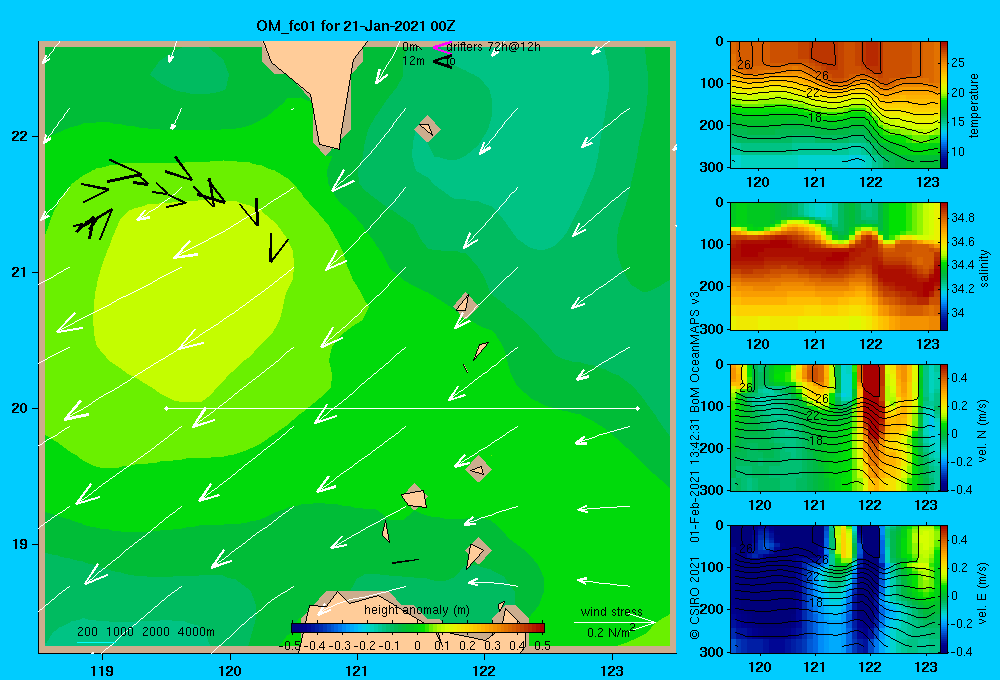Click the vertical 'salinity' axis label
The height and width of the screenshot is (680, 1000).
point(984,268)
